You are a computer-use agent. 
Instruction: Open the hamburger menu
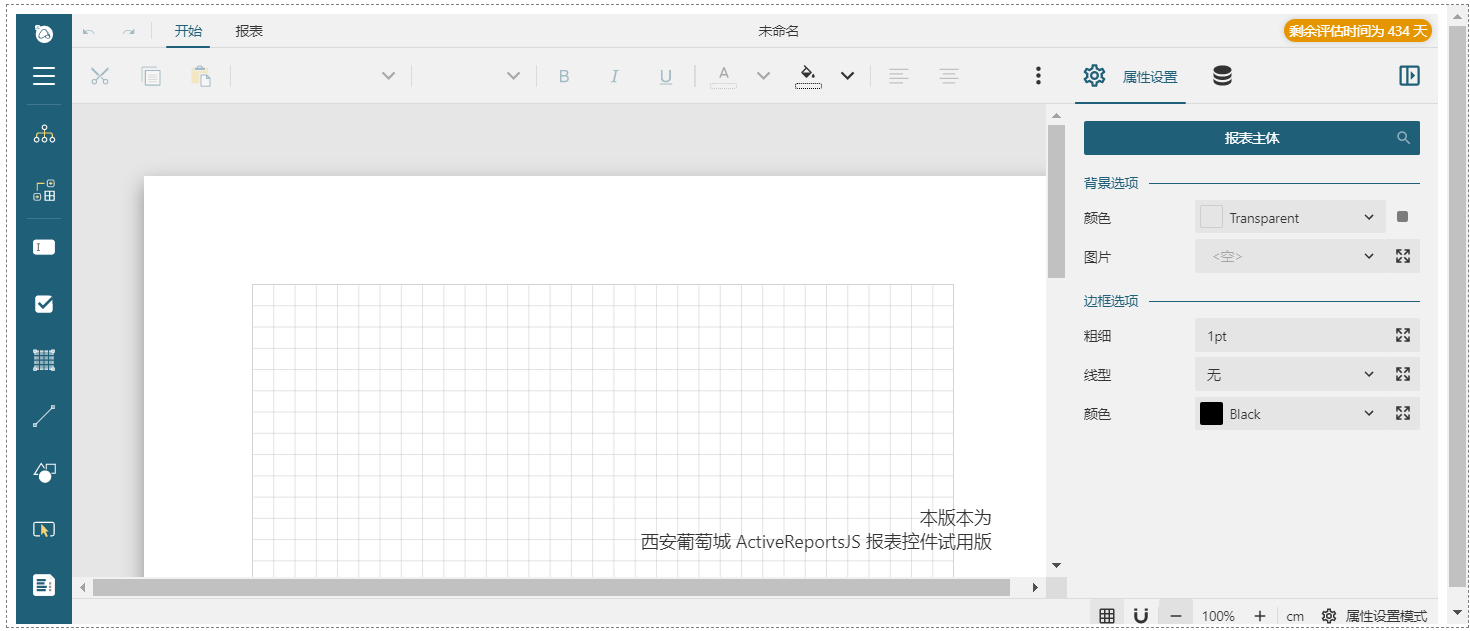[x=44, y=76]
